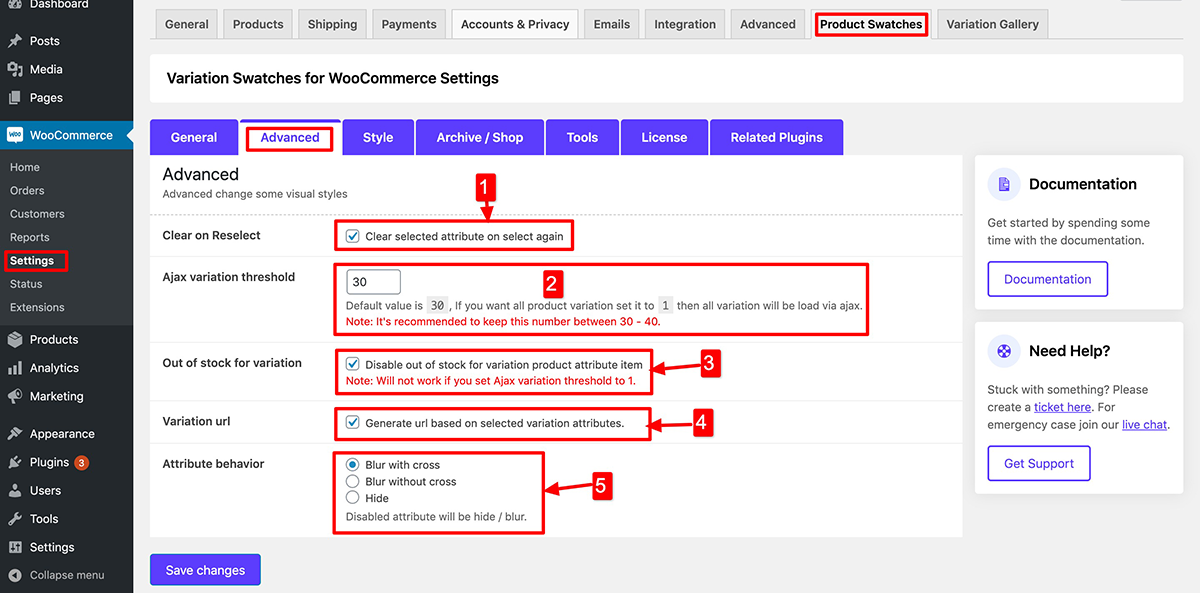1200x593 pixels.
Task: Select Blur with cross radio option
Action: (x=352, y=465)
